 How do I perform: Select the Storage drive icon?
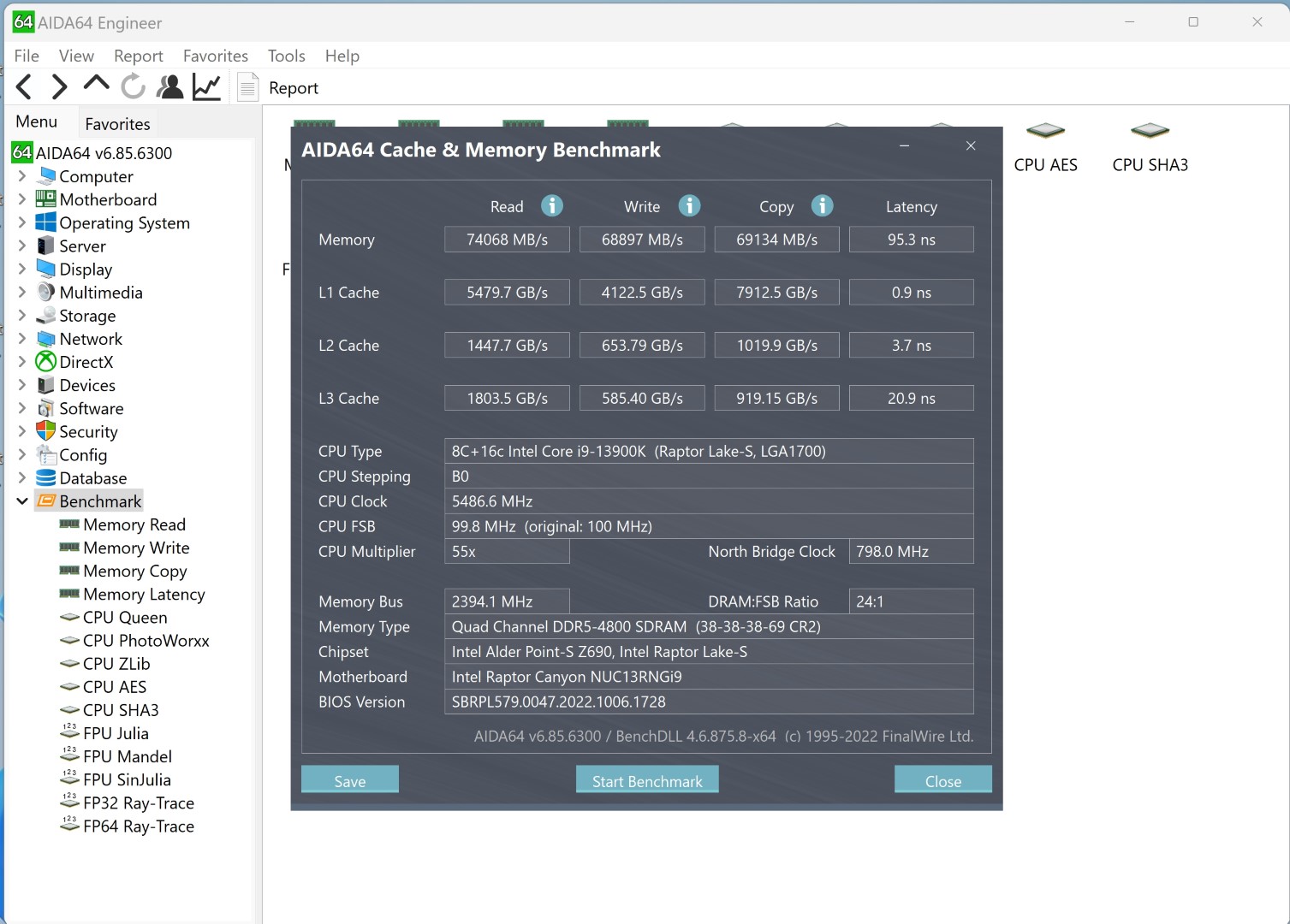click(46, 315)
